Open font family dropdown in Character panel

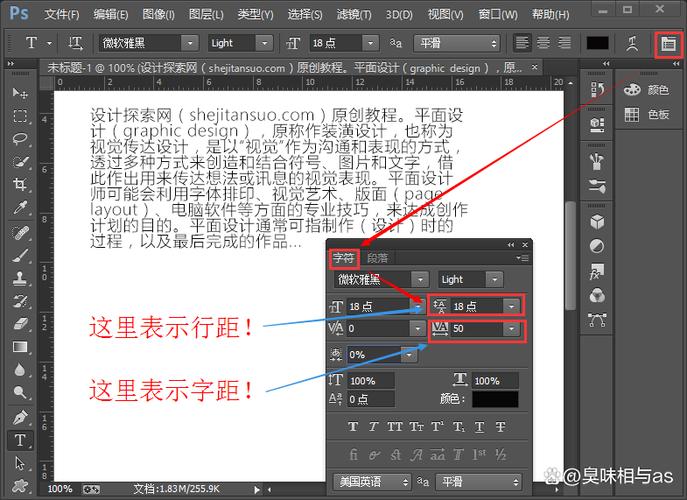pyautogui.click(x=420, y=280)
